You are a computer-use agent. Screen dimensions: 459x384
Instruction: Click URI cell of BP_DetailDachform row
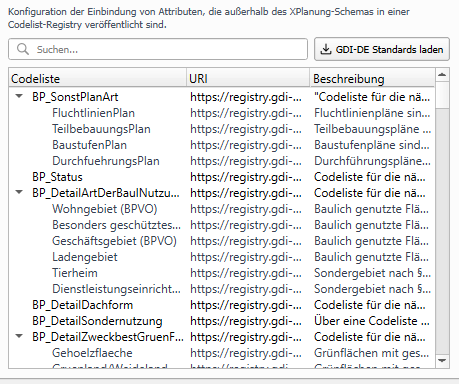coord(246,305)
